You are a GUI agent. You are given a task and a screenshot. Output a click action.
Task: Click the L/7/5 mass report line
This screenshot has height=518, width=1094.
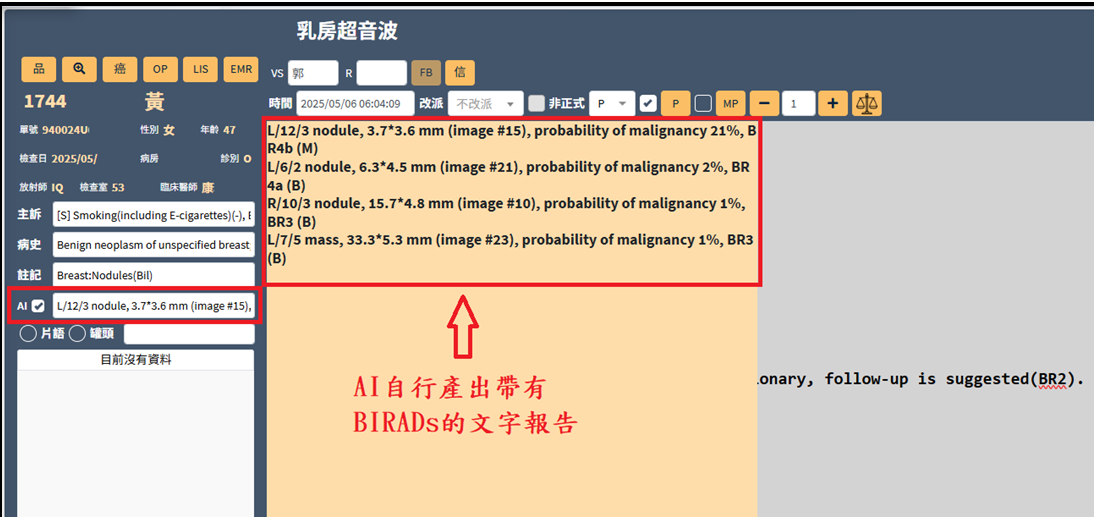pos(510,249)
